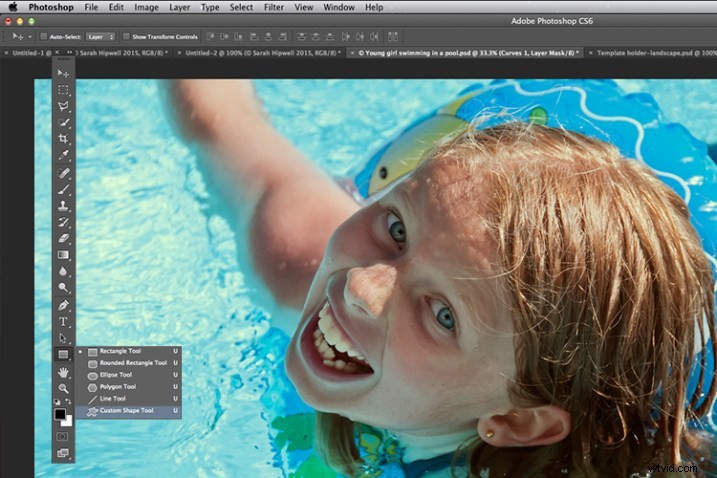717x478 pixels.
Task: Enable the Auto-Select checkbox
Action: coord(44,37)
